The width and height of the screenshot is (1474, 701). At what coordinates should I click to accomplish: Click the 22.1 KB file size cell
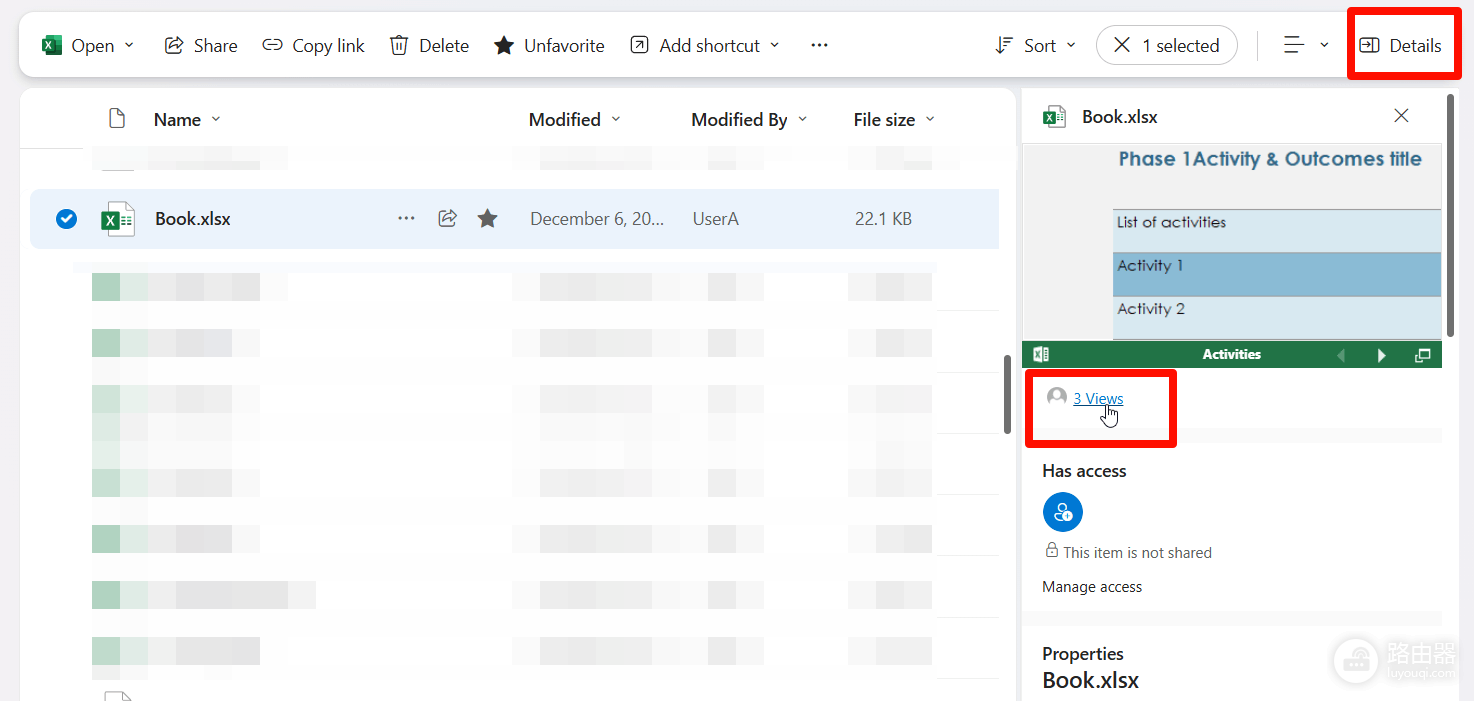click(883, 219)
